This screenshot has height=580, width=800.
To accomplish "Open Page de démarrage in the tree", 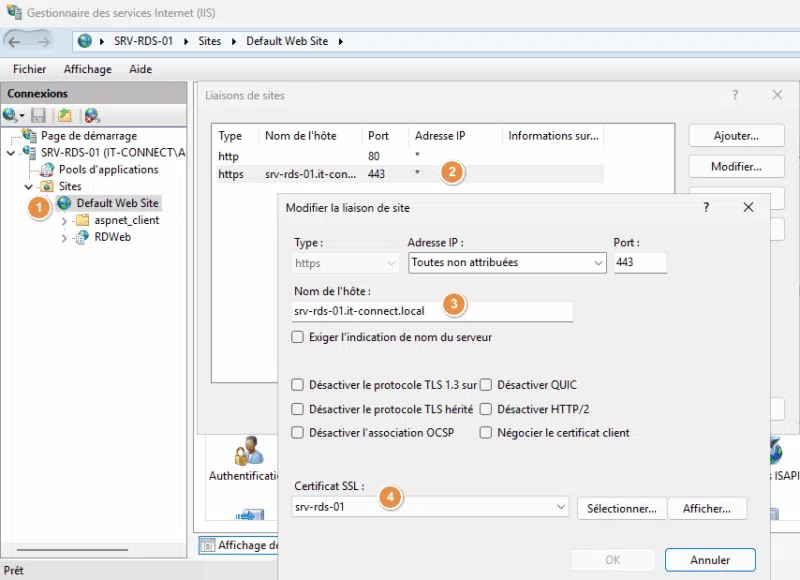I will 88,136.
